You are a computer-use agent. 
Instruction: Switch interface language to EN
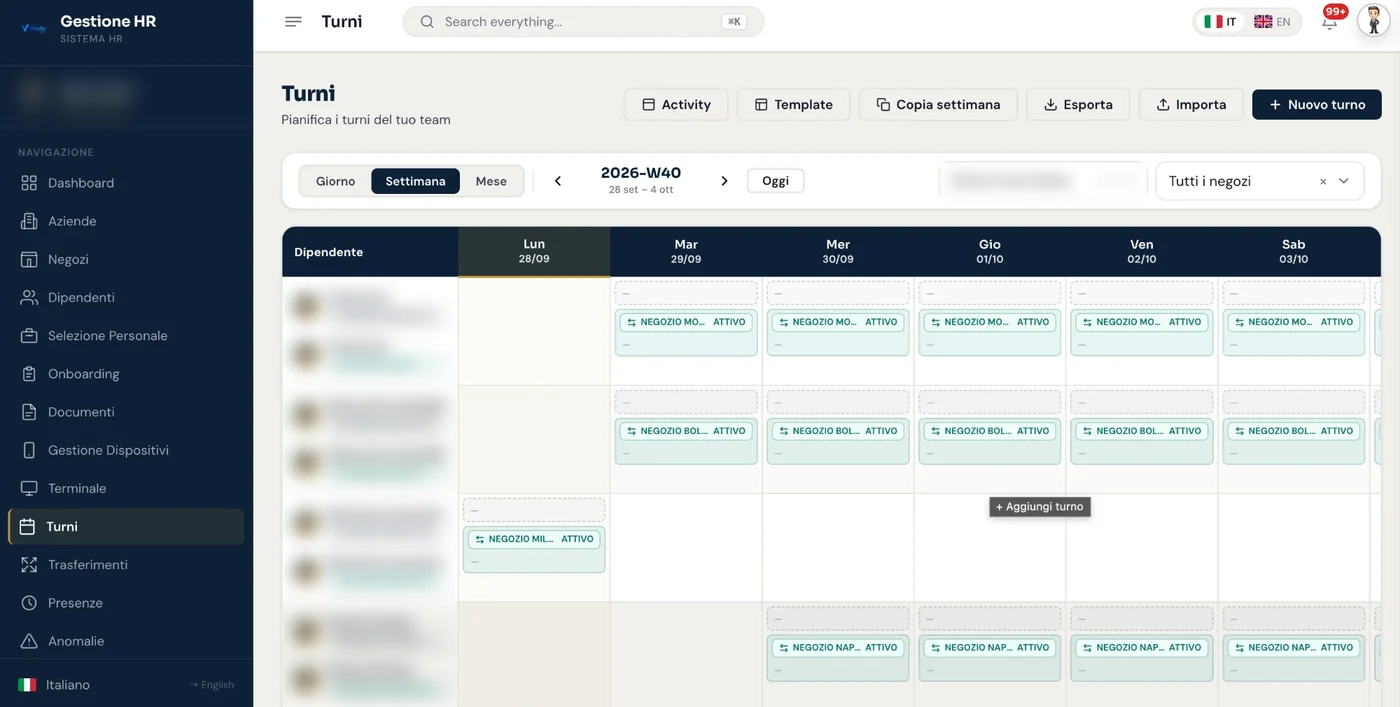pyautogui.click(x=1272, y=22)
